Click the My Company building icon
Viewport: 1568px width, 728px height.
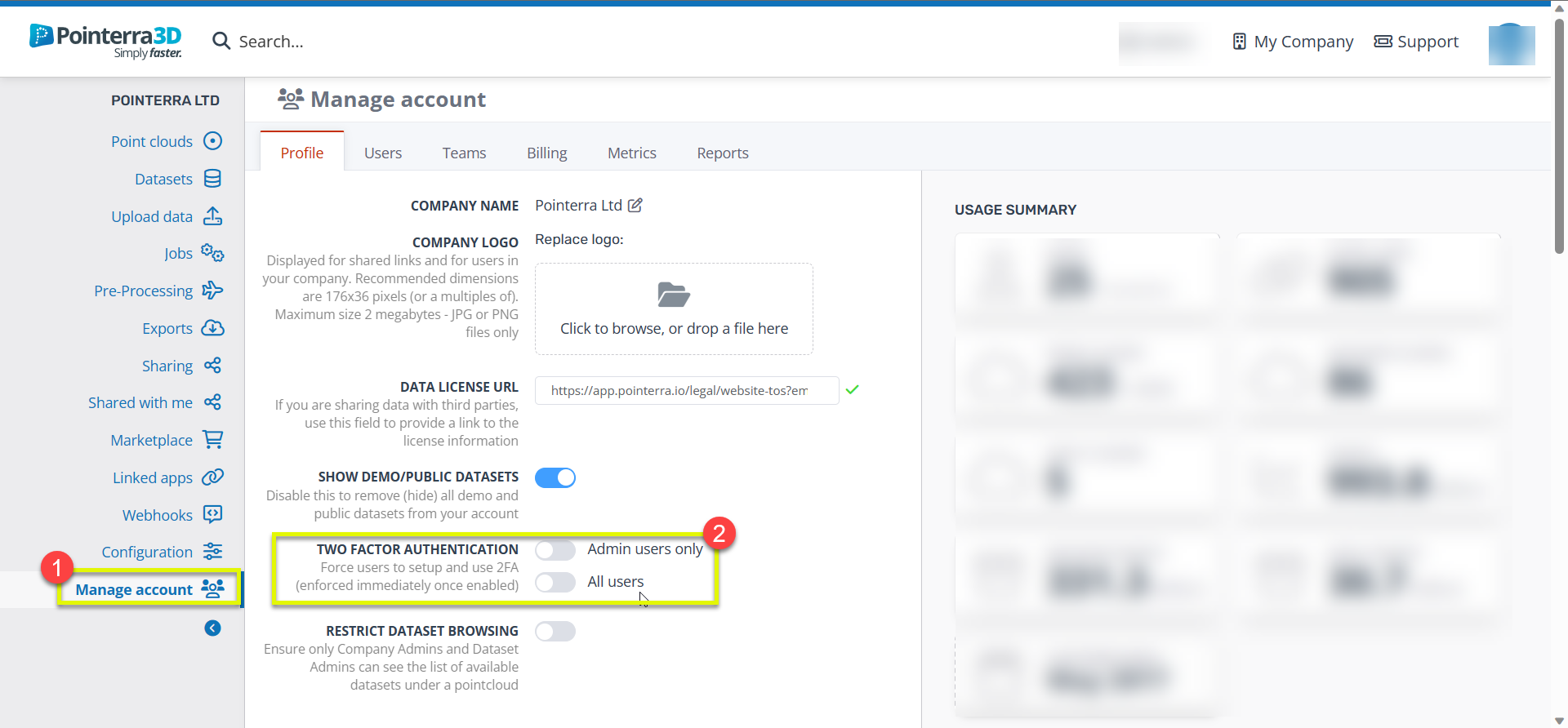[x=1239, y=42]
